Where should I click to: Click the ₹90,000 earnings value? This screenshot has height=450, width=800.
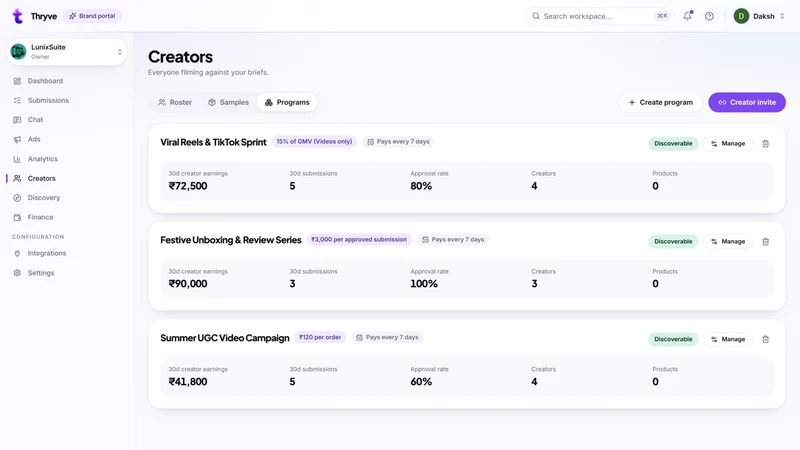[188, 284]
